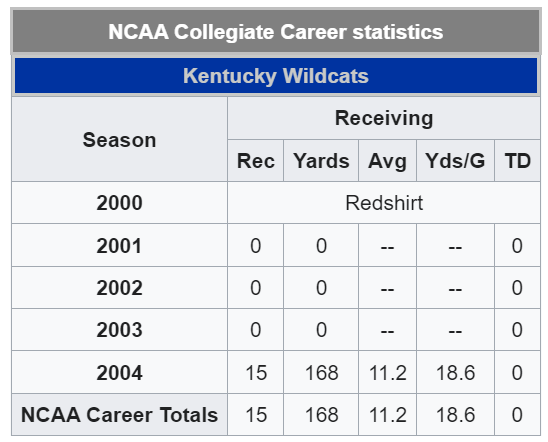Click the Season column header
548x442 pixels.
(120, 139)
